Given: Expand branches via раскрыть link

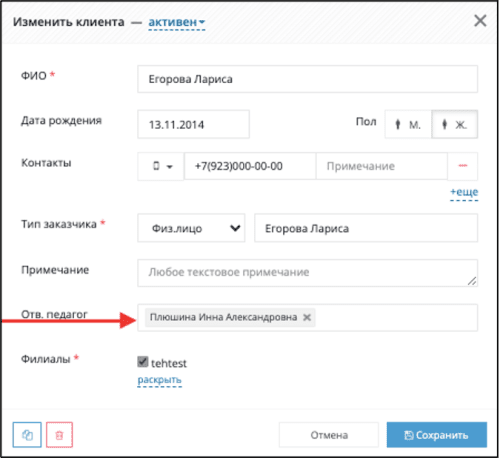Looking at the screenshot, I should [159, 380].
